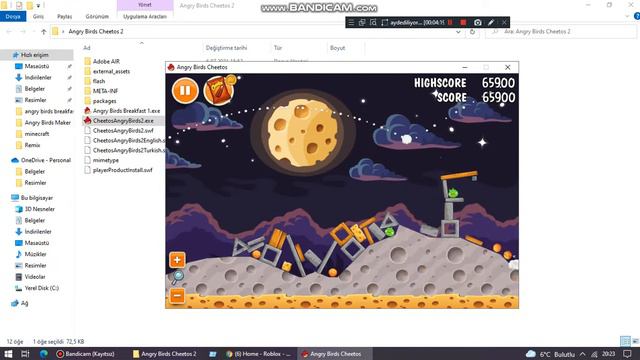The image size is (640, 360).
Task: Click the green pig on the tower
Action: (x=453, y=193)
